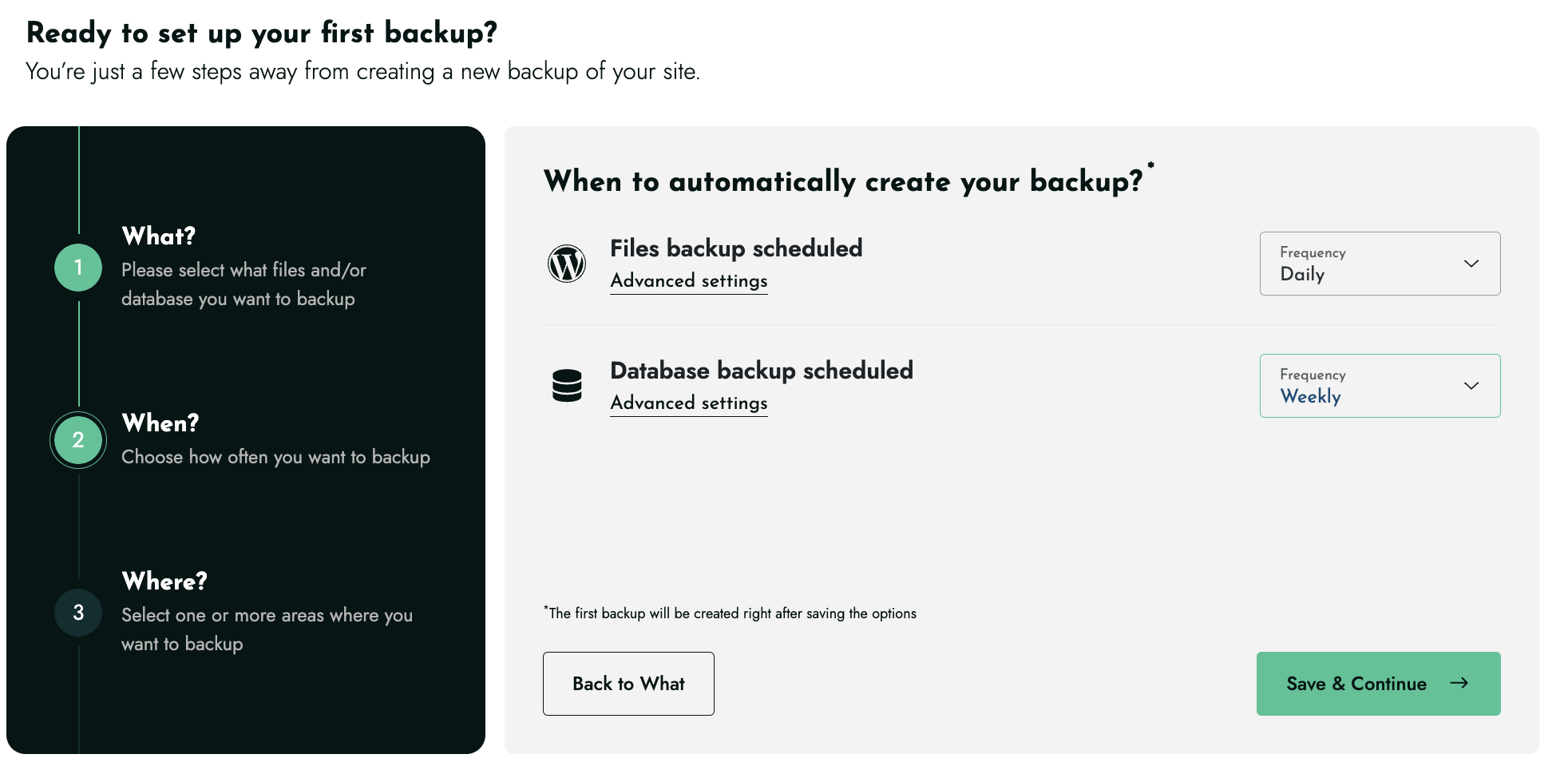Click the arrow icon on Save & Continue
1568x778 pixels.
tap(1459, 683)
